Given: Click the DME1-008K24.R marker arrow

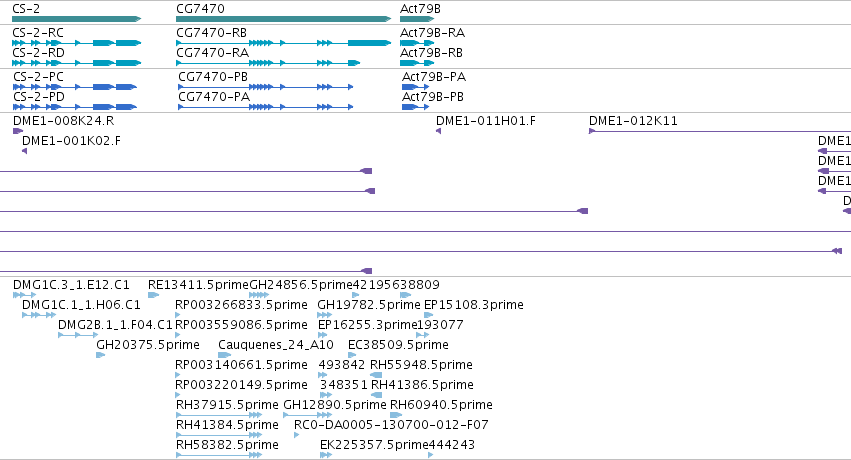Looking at the screenshot, I should 18,131.
